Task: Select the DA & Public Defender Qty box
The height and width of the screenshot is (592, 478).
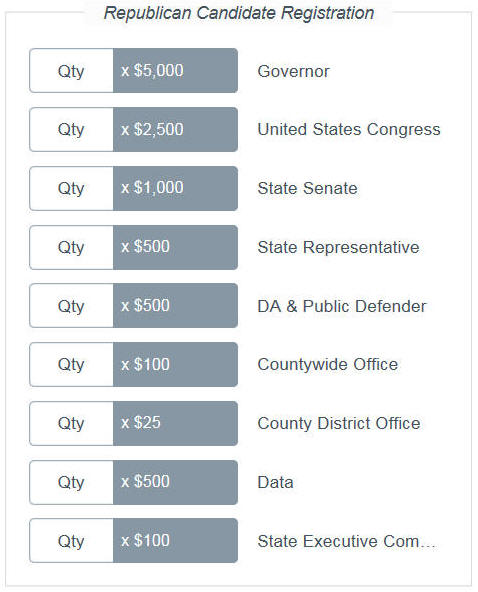Action: point(71,305)
